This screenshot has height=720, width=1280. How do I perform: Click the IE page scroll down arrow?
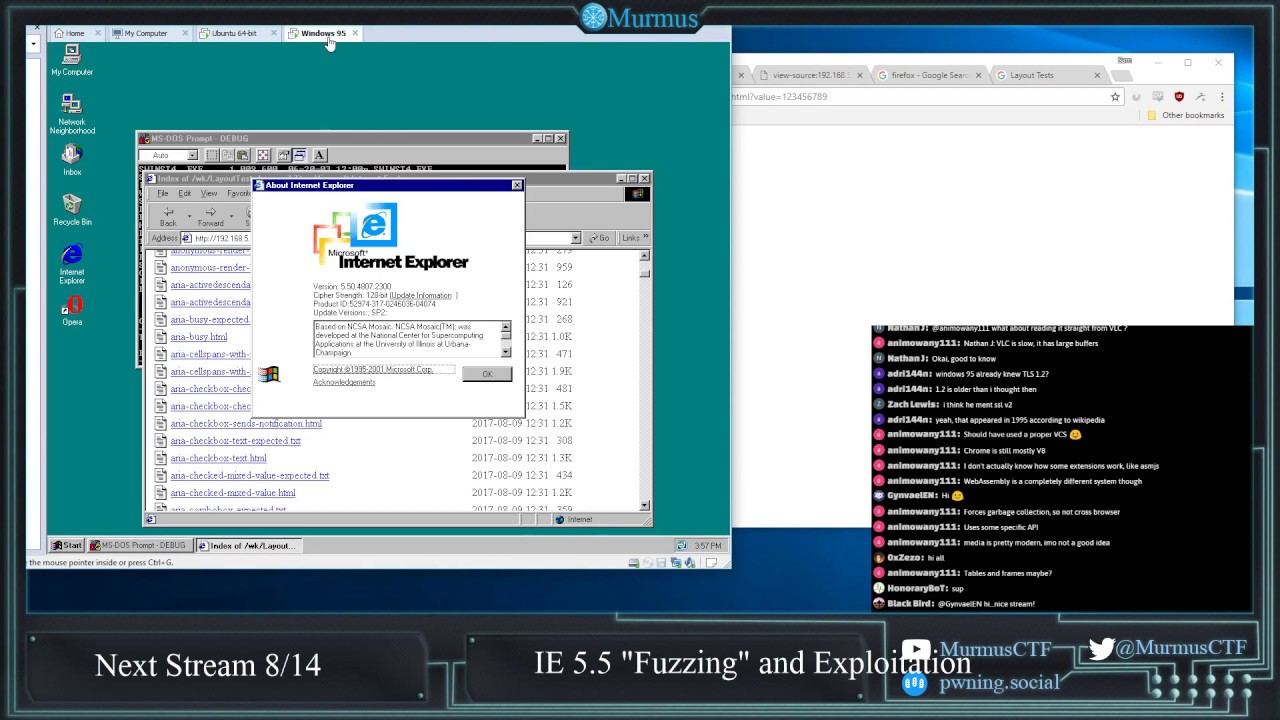click(645, 504)
